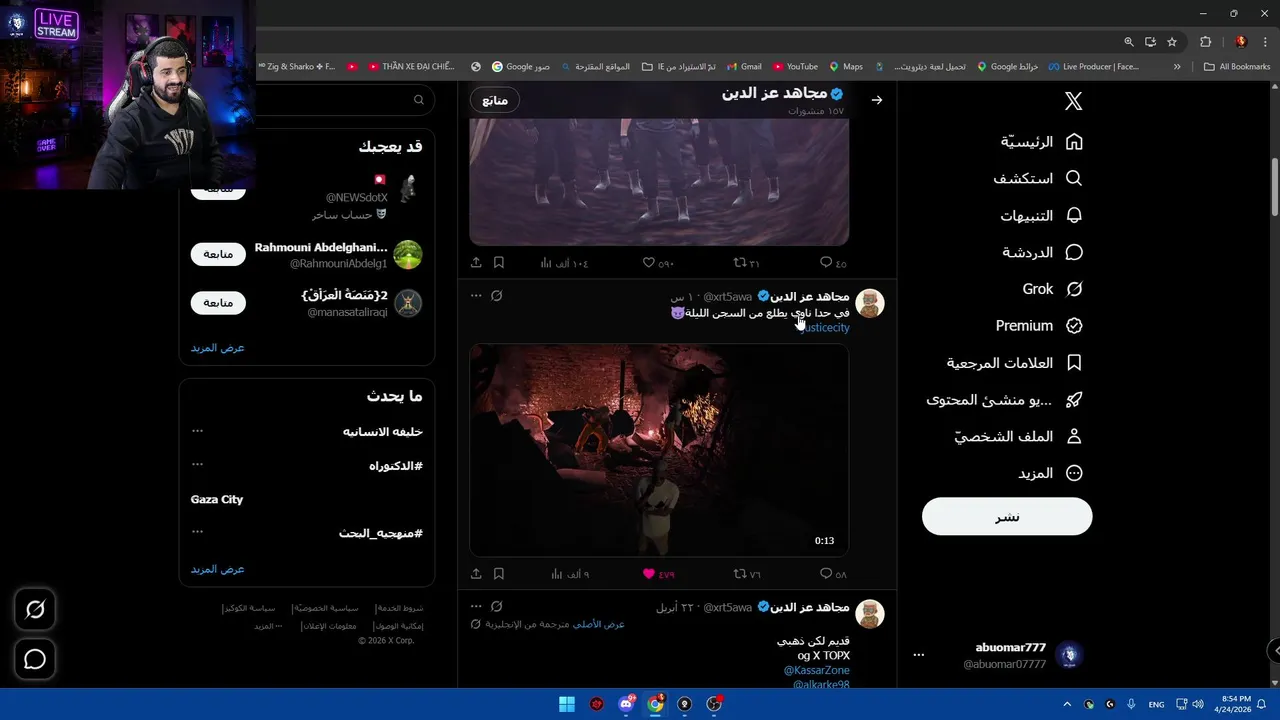
Task: Click the justicecity mention link
Action: [825, 328]
